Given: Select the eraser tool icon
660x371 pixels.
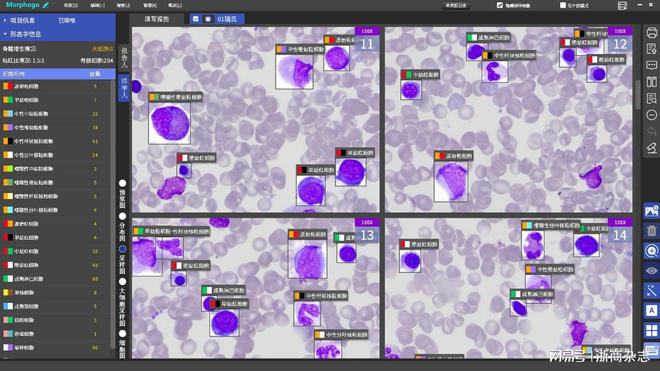Looking at the screenshot, I should click(651, 148).
